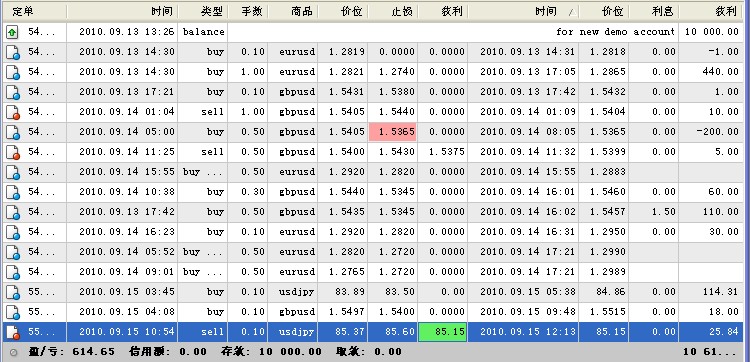Click close time 2010.09.14 16:31
Screen dimensions: 750x362
point(528,232)
